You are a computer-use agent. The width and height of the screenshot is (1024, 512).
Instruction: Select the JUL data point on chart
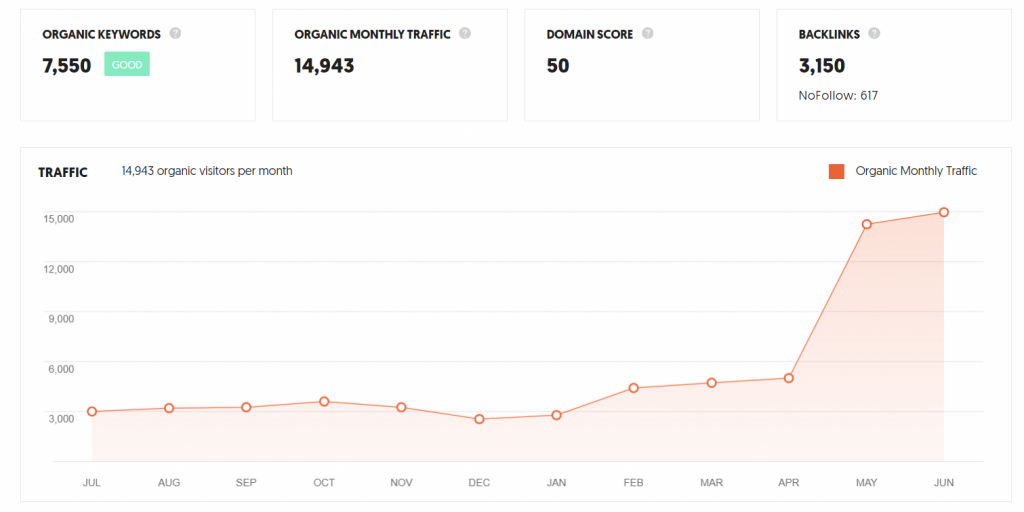92,411
